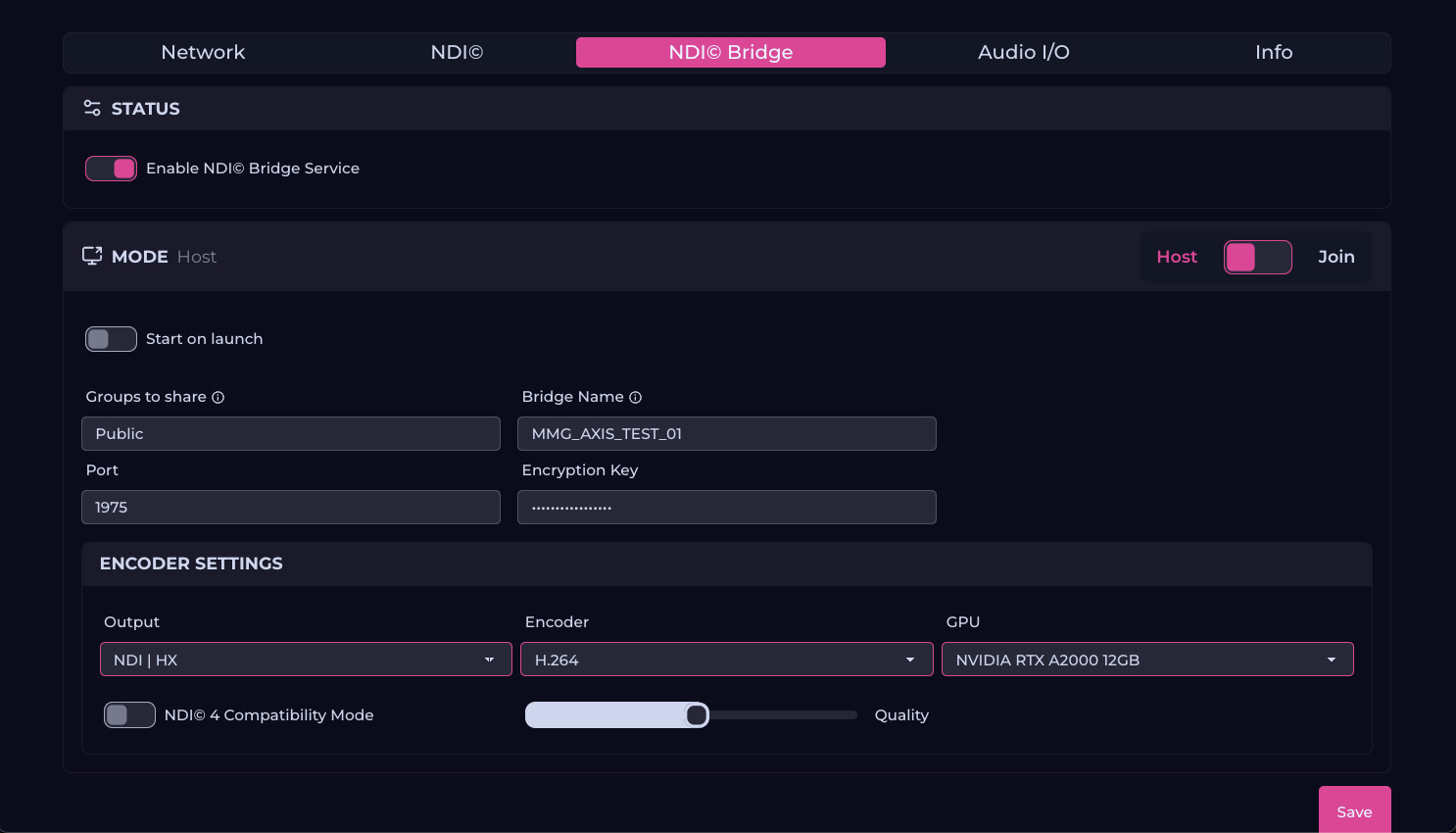Screen dimensions: 1456x833
Task: Click the Mode monitor icon
Action: pyautogui.click(x=92, y=257)
